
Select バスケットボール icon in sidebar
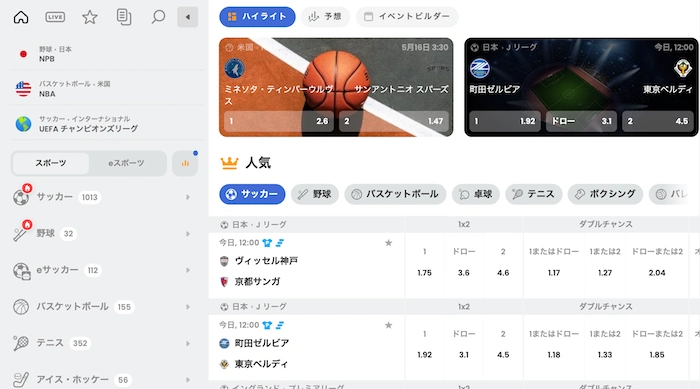pos(21,307)
